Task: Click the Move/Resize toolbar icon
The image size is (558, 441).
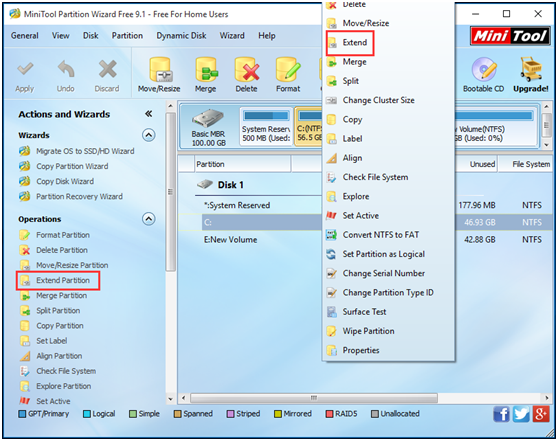Action: (x=159, y=70)
